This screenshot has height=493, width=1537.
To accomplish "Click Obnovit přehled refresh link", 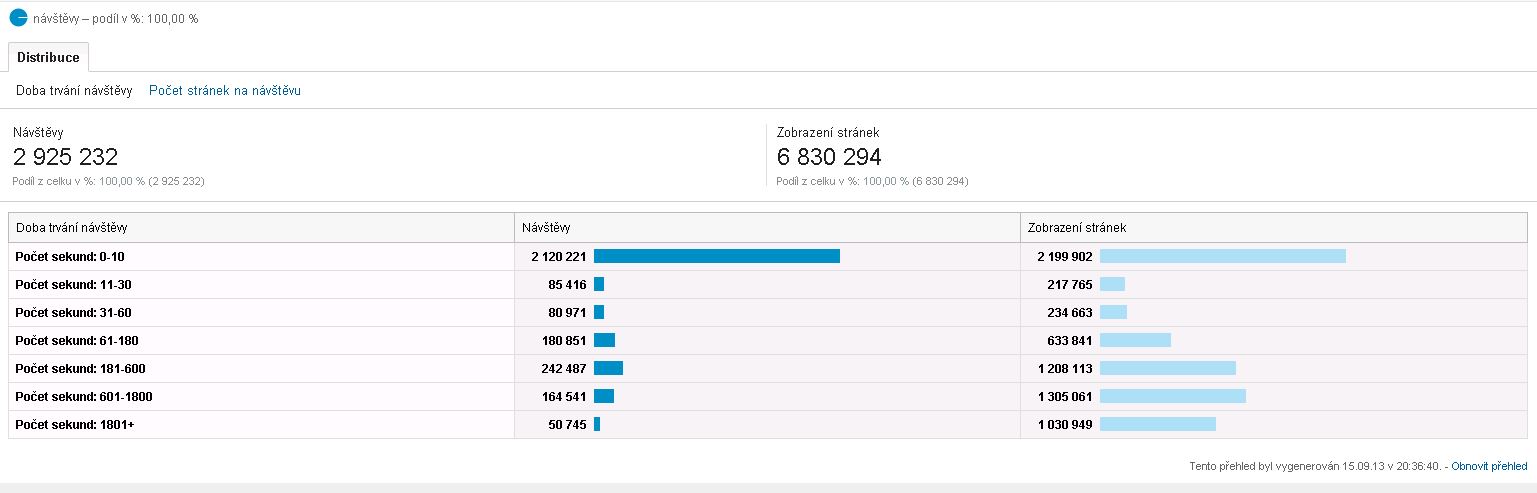I will 1489,466.
